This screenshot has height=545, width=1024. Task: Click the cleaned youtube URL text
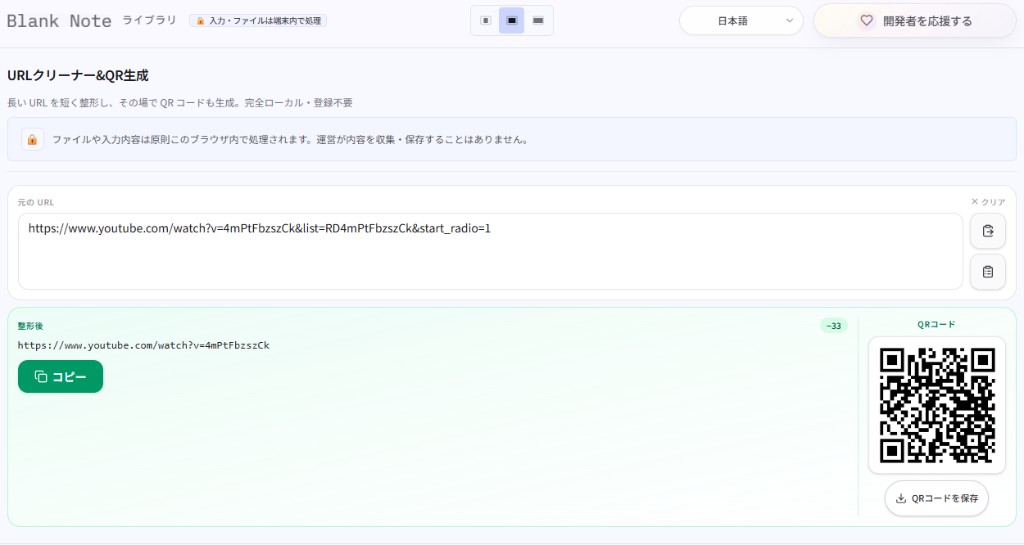tap(144, 345)
